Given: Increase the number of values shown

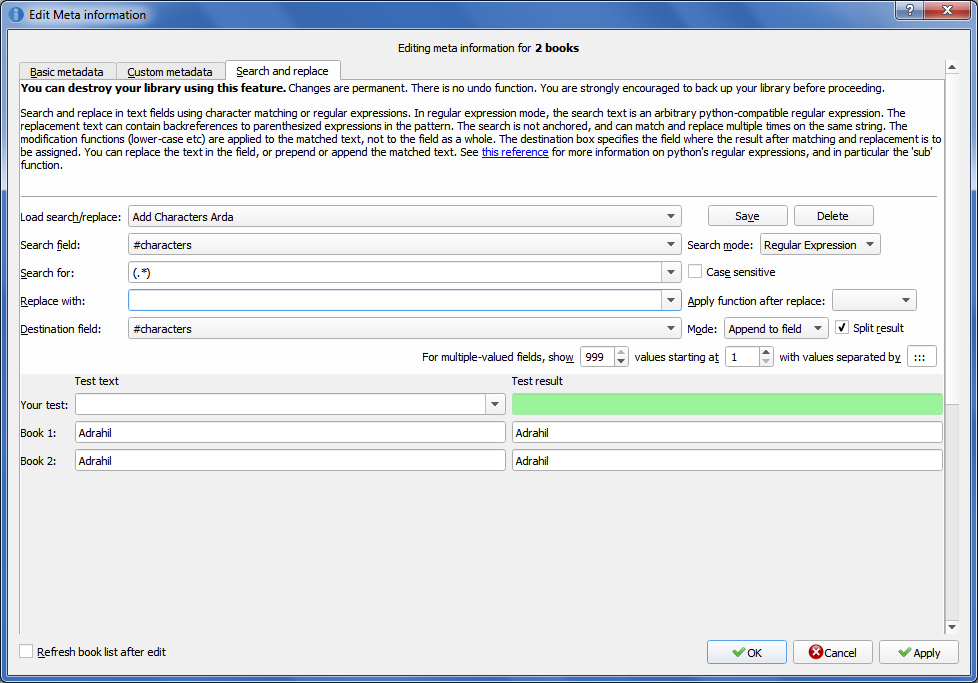Looking at the screenshot, I should tap(621, 352).
